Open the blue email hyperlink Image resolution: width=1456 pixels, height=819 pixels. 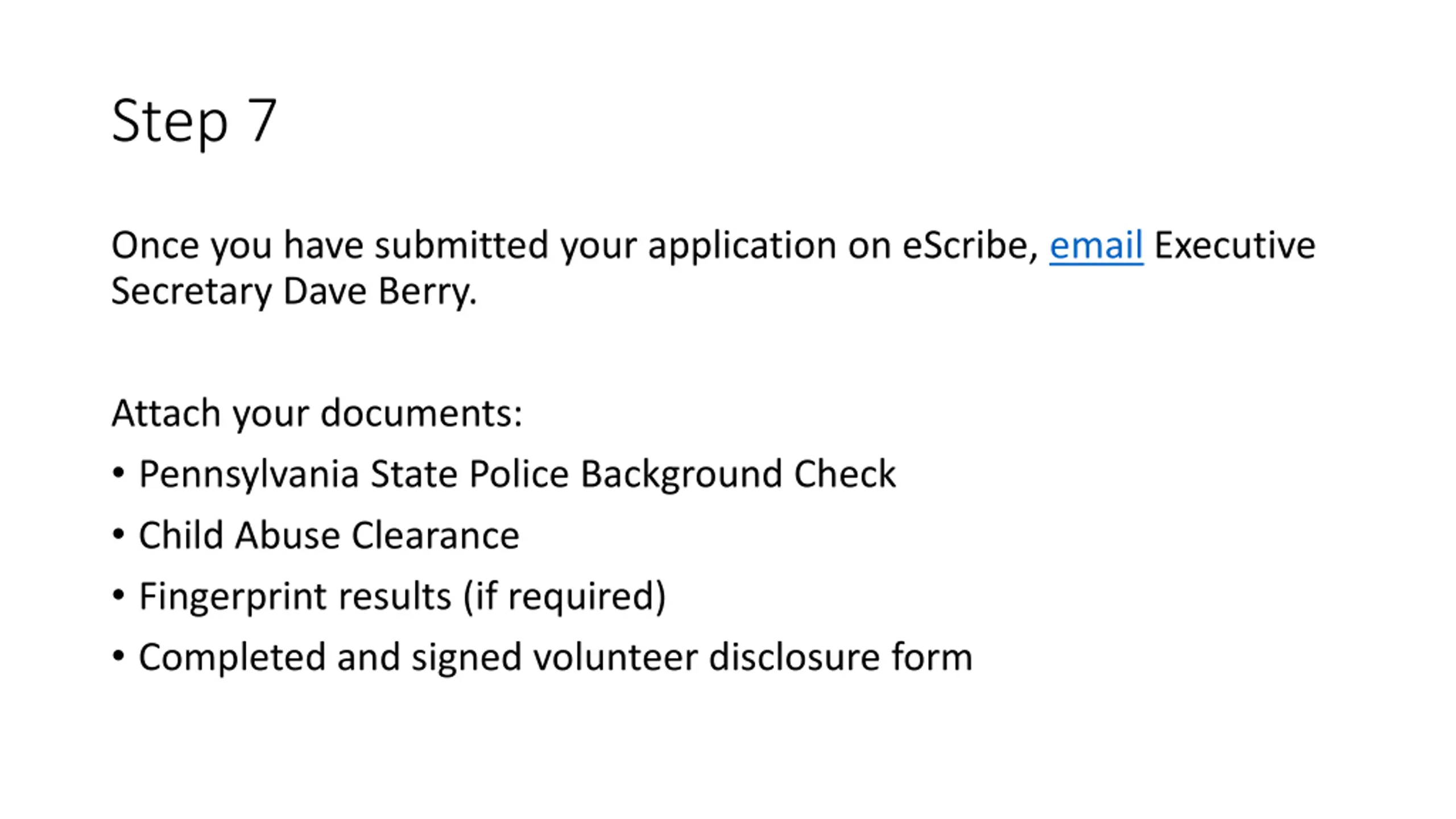click(x=1095, y=246)
